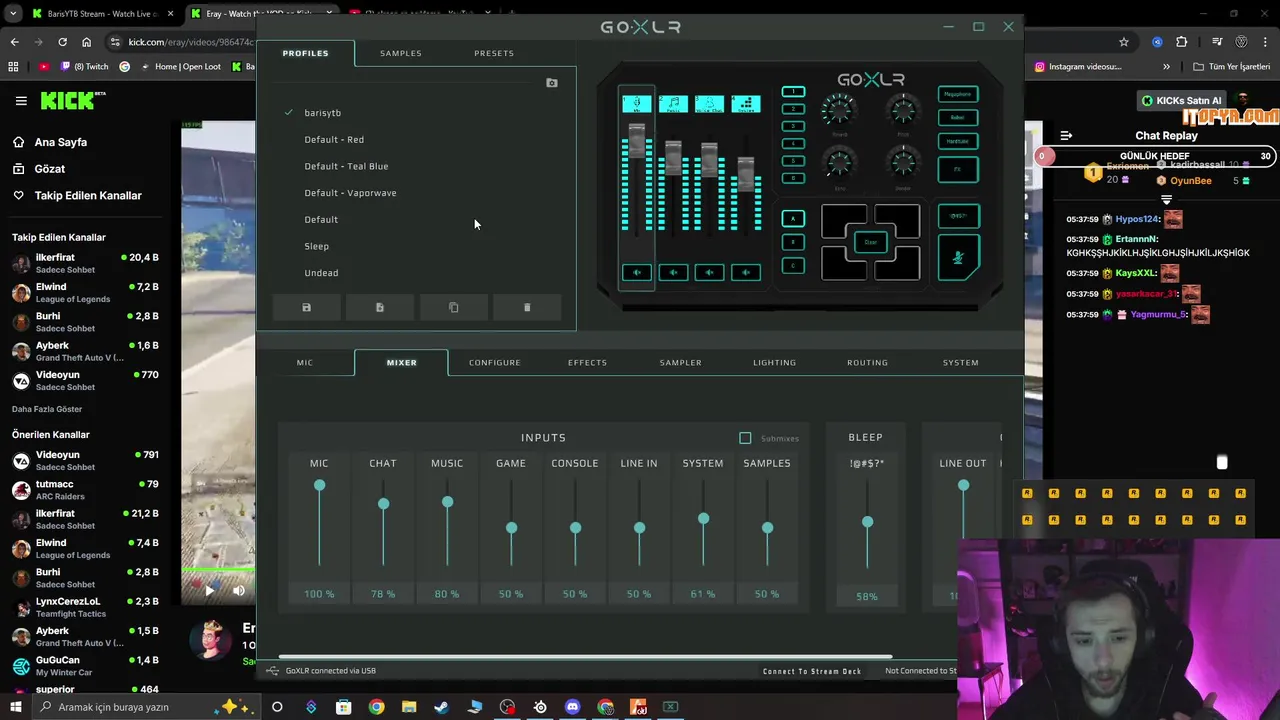Save the current profile with disk icon
The width and height of the screenshot is (1280, 720).
click(x=307, y=307)
